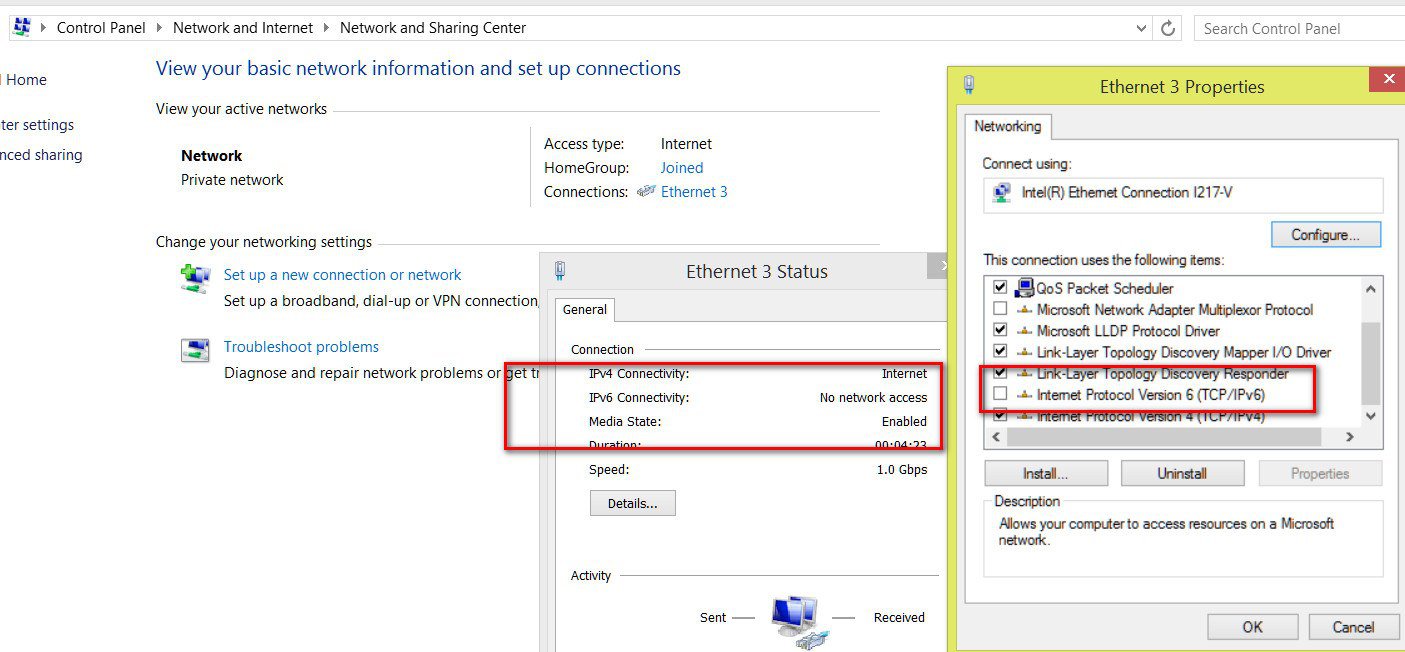Click the Ethernet 3 Properties title bar icon

point(968,86)
